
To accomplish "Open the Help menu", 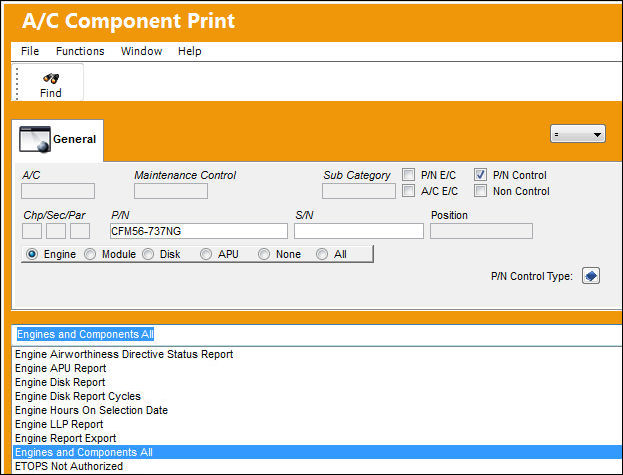I will [x=190, y=51].
